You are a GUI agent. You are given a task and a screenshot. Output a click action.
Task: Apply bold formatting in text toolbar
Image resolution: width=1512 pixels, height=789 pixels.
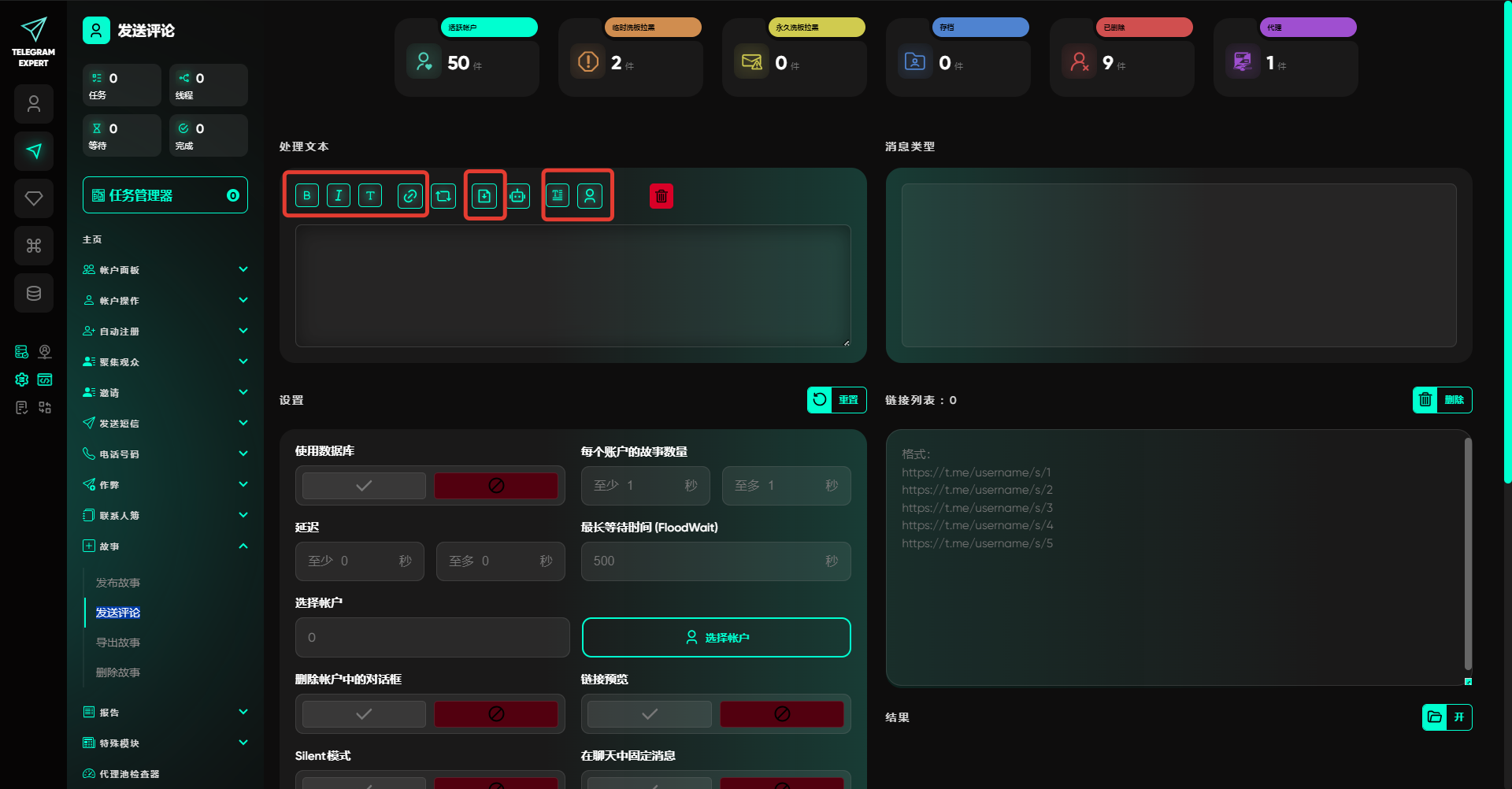click(x=307, y=196)
